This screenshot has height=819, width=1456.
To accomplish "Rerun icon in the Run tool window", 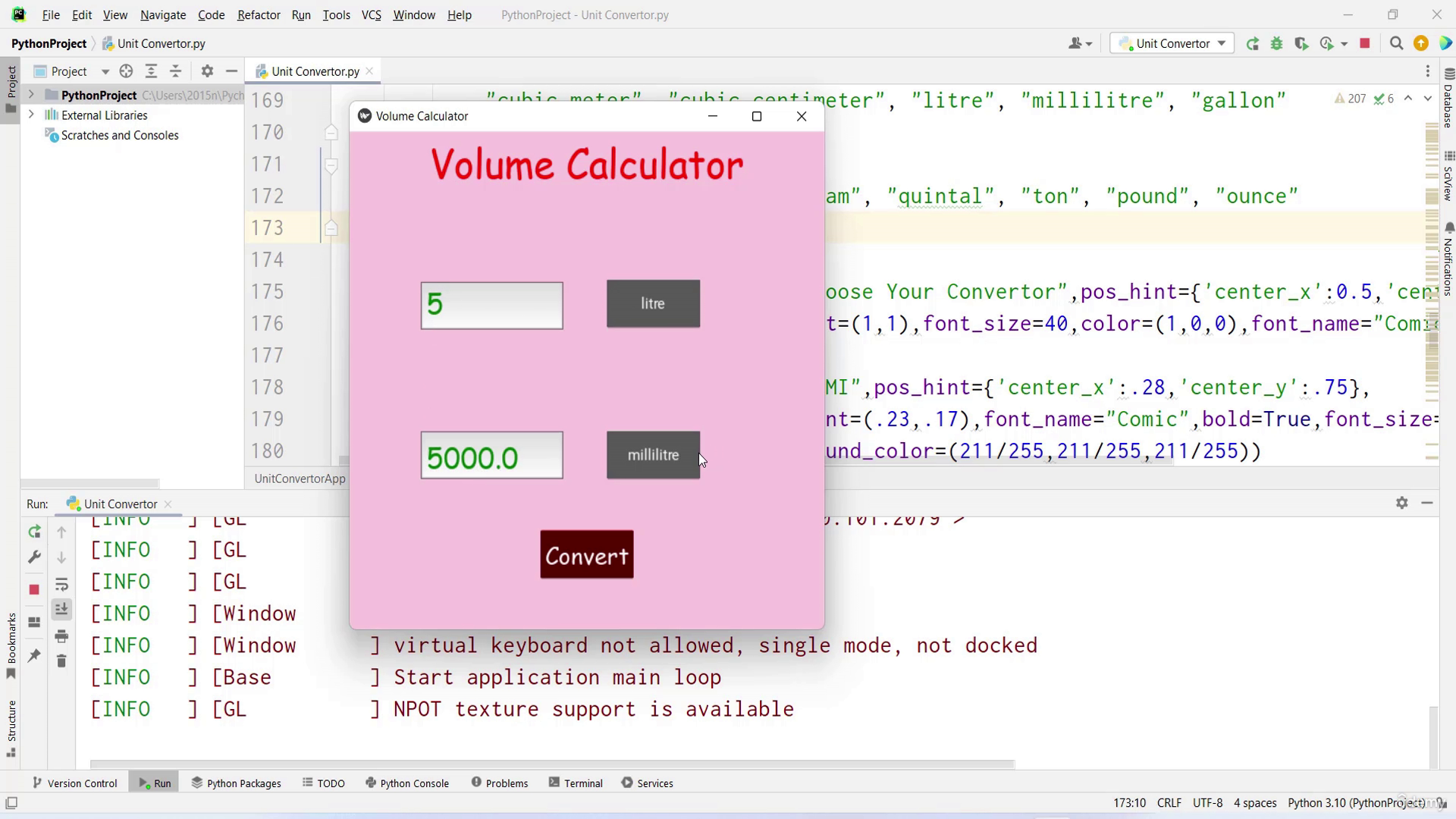I will [x=34, y=532].
